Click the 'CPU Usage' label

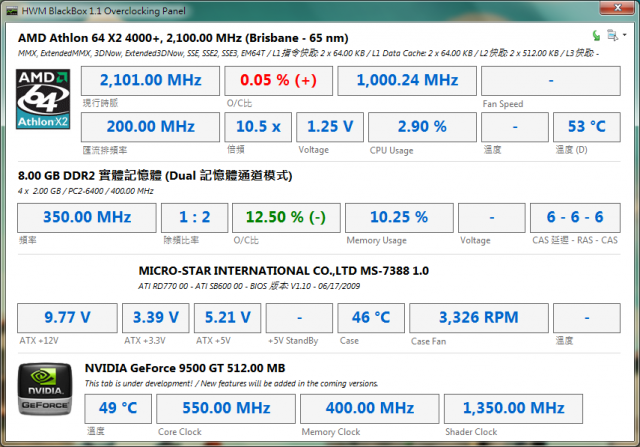[391, 151]
